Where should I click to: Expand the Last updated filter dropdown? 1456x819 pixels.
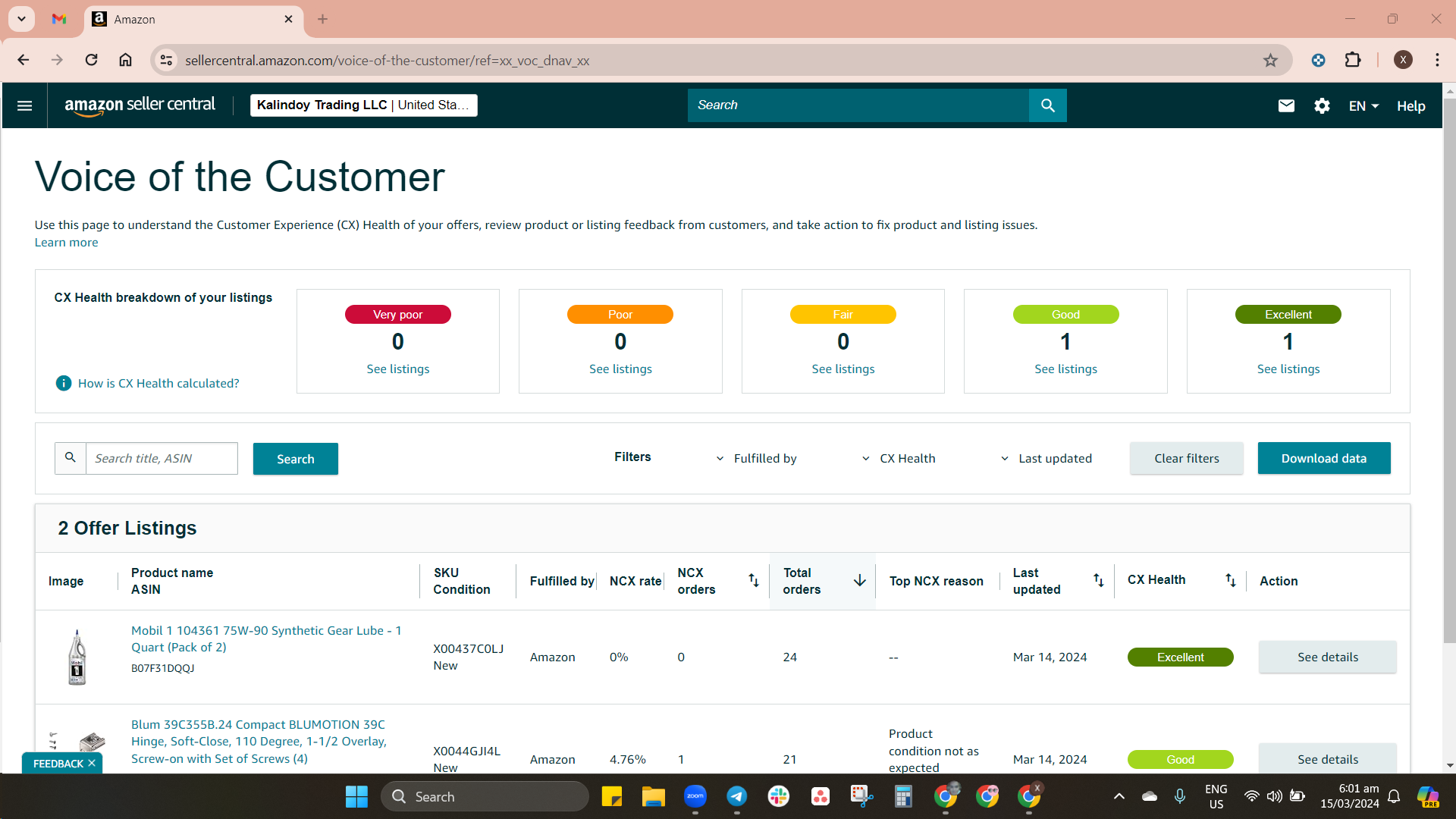point(1046,458)
